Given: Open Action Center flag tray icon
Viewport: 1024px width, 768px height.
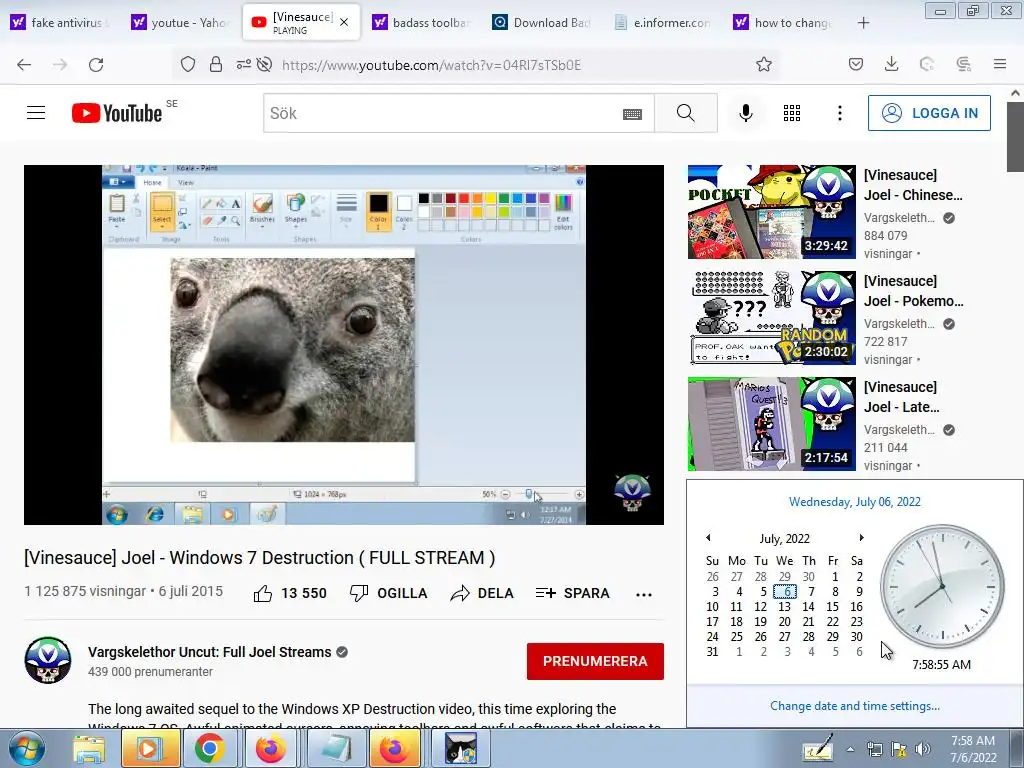Looking at the screenshot, I should click(x=899, y=749).
